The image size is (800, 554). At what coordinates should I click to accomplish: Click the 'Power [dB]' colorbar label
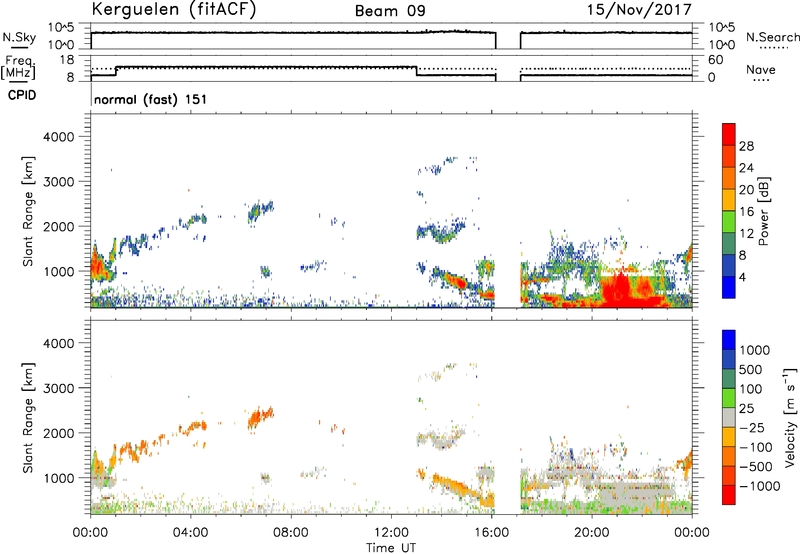(763, 211)
